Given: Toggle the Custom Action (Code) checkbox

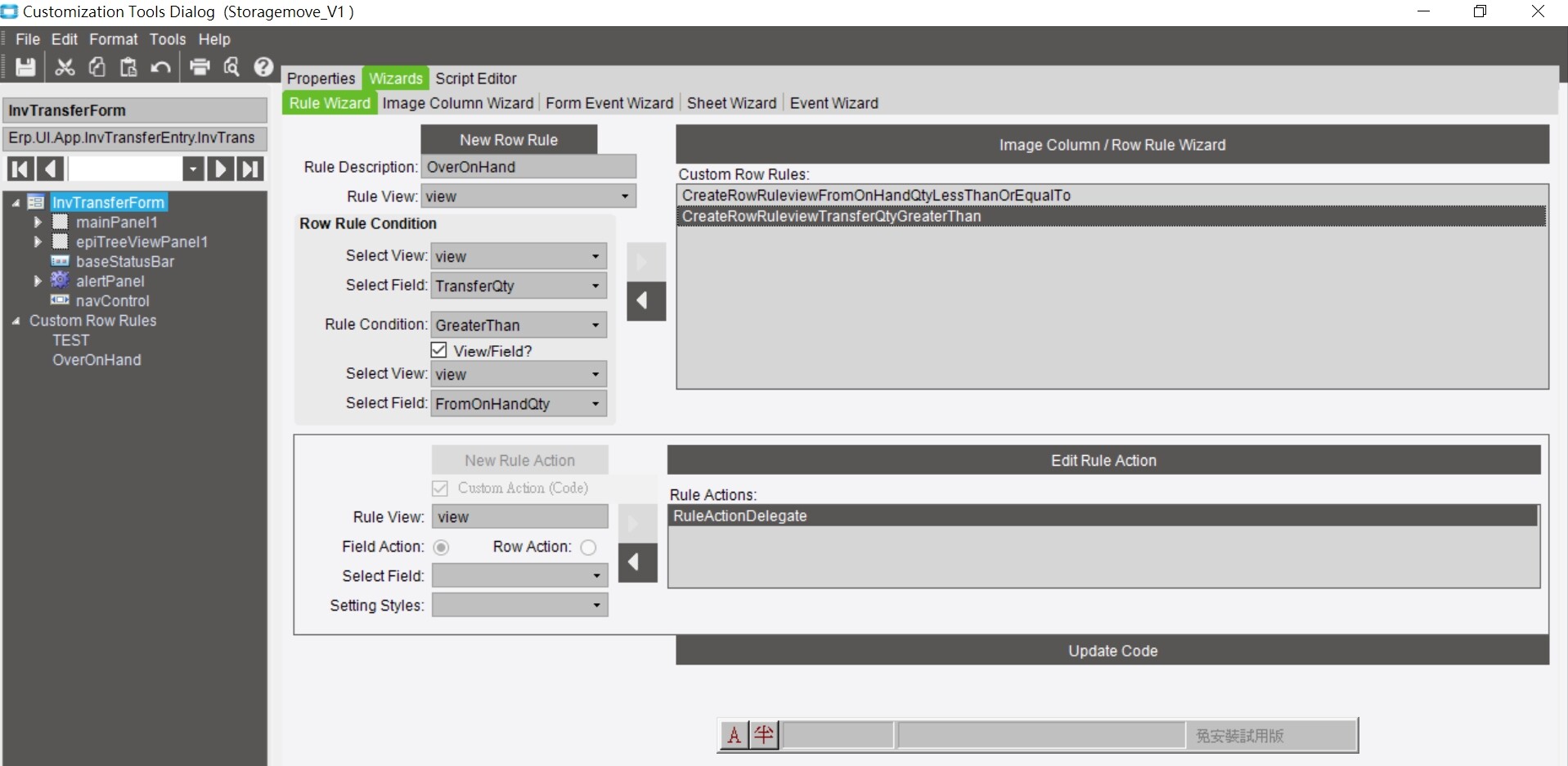Looking at the screenshot, I should 440,489.
